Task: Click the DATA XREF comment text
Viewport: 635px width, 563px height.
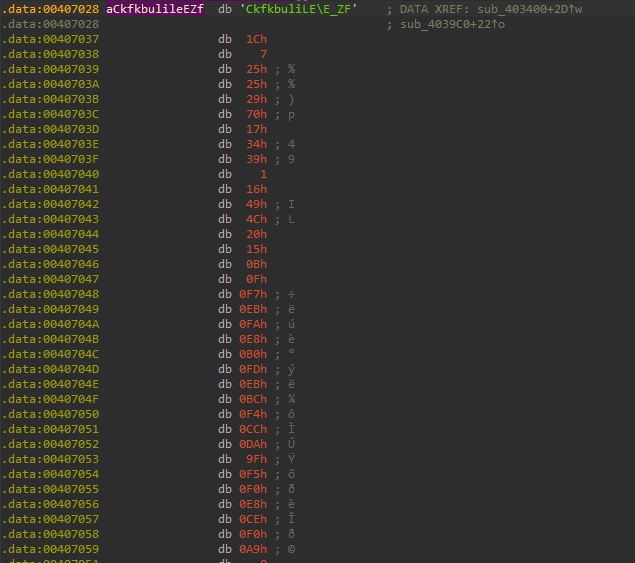Action: coord(434,9)
